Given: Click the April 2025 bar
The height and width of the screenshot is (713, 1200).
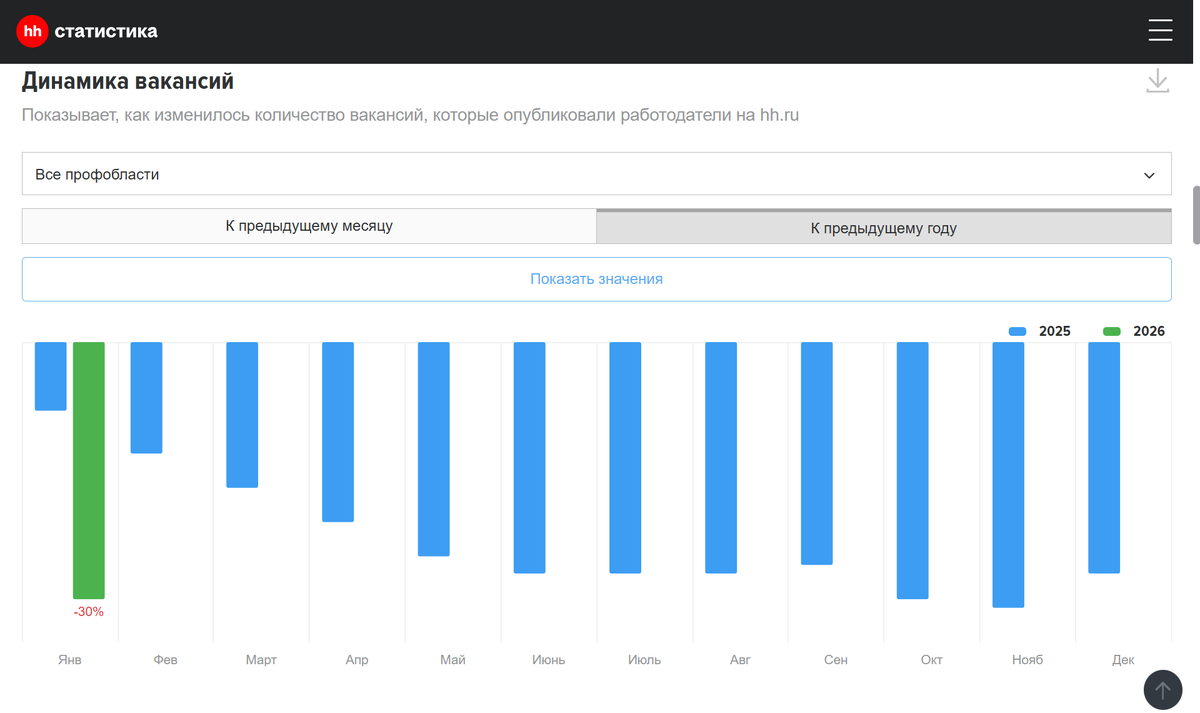Looking at the screenshot, I should click(338, 432).
